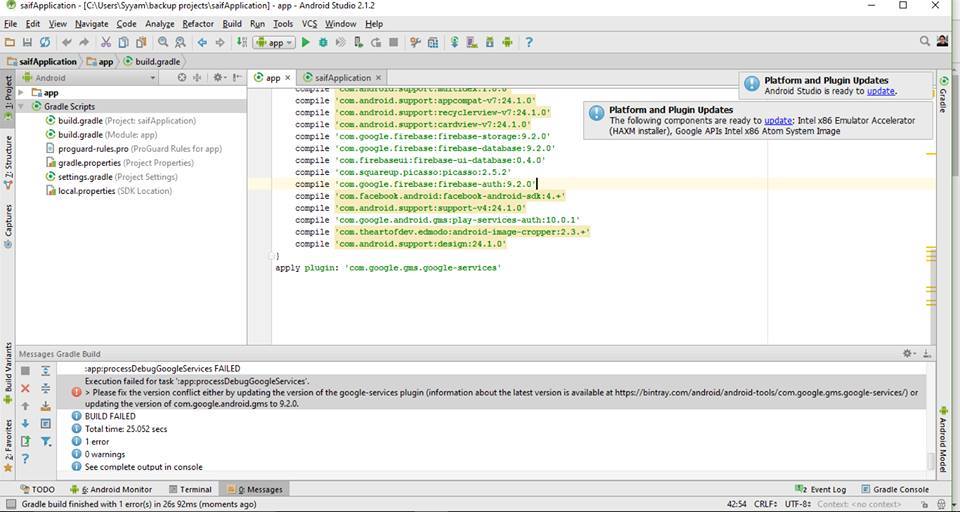Open the Refactor menu
The image size is (960, 512).
[198, 24]
